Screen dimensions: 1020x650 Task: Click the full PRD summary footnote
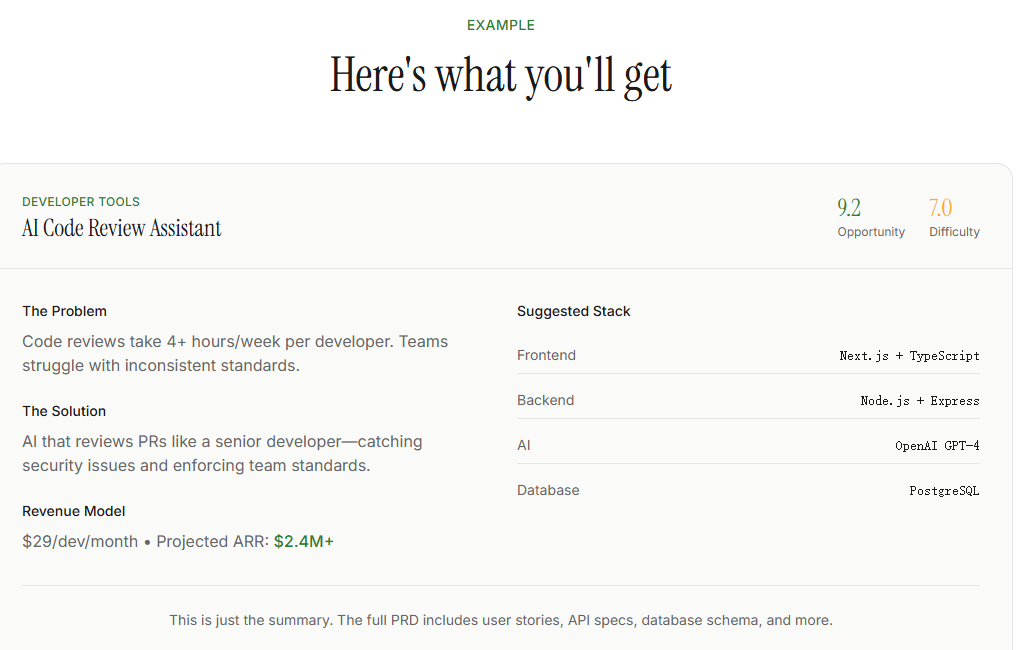pyautogui.click(x=501, y=620)
